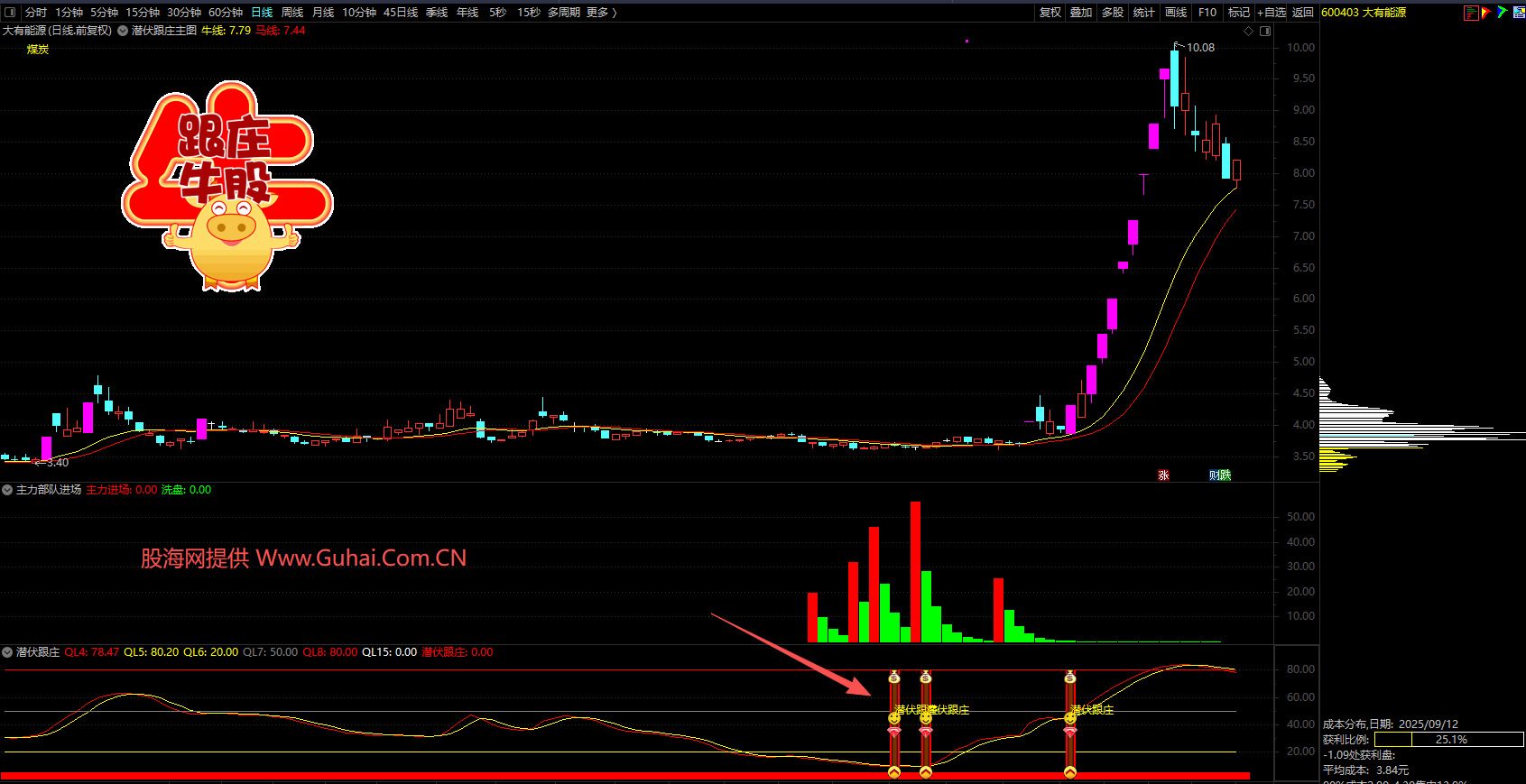Open the cost distribution chip icon
The image size is (1526, 784).
(x=1471, y=13)
